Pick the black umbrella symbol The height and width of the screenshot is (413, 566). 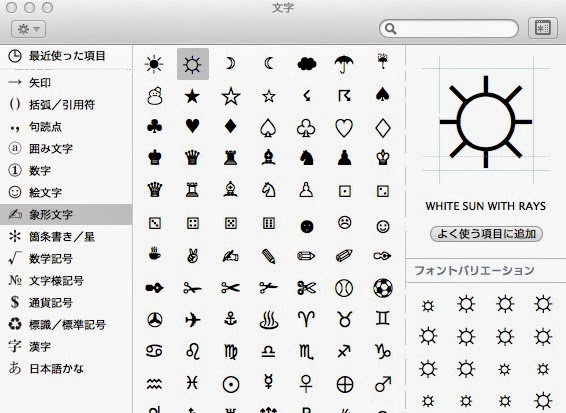344,64
